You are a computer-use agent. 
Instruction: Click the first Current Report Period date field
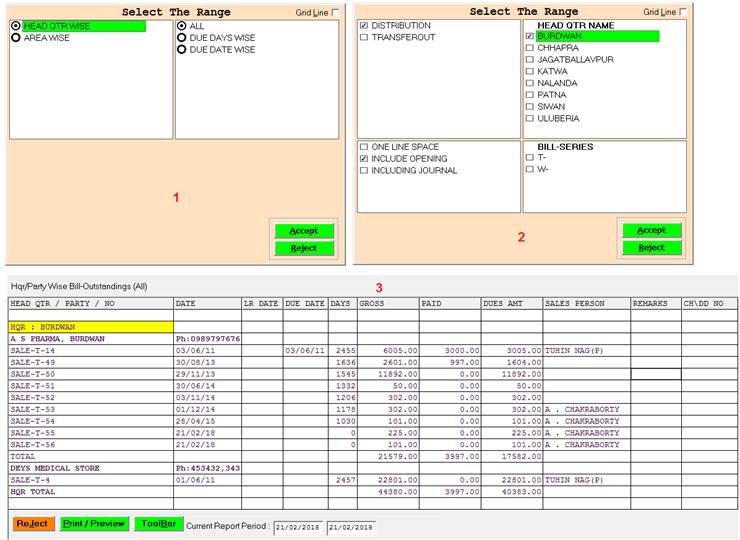pos(299,527)
